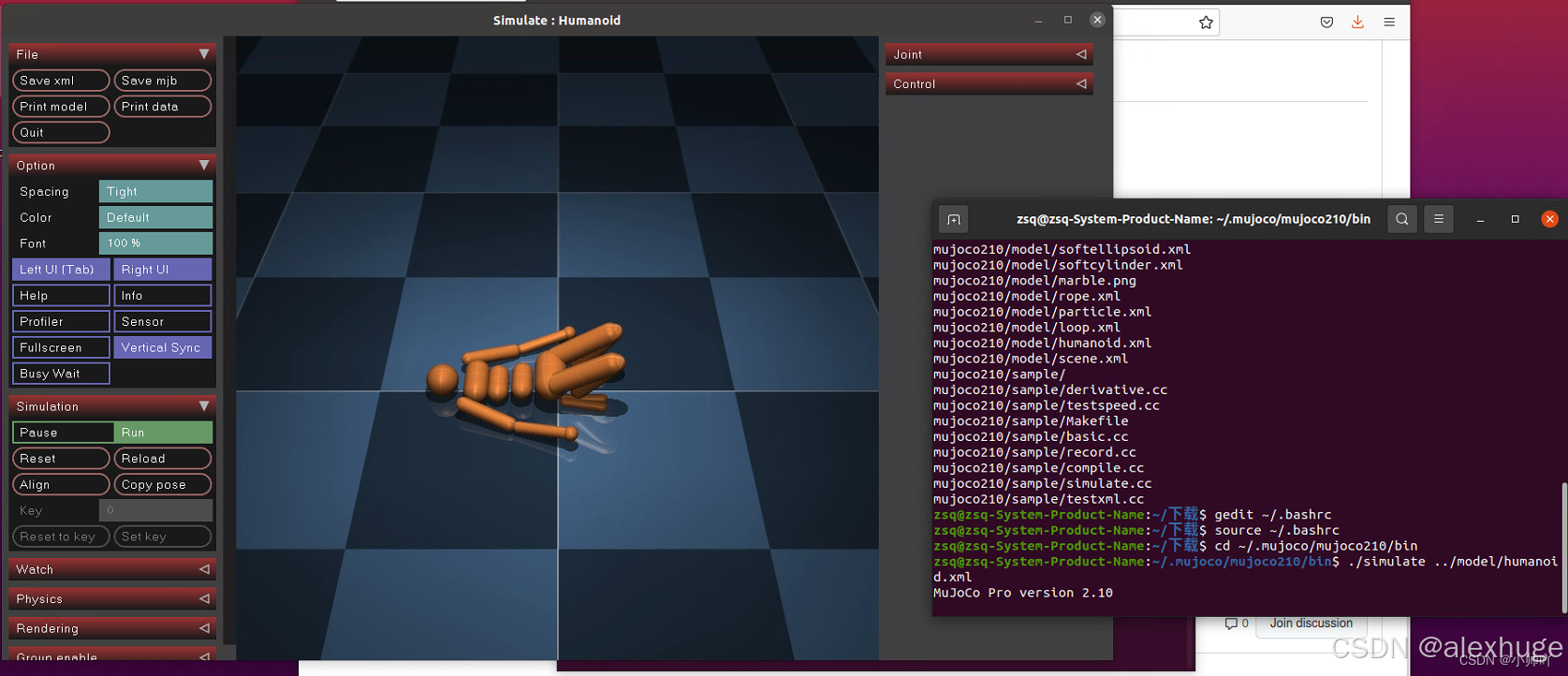Screen dimensions: 1568x676
Task: Open terminal hamburger menu
Action: click(x=1439, y=219)
